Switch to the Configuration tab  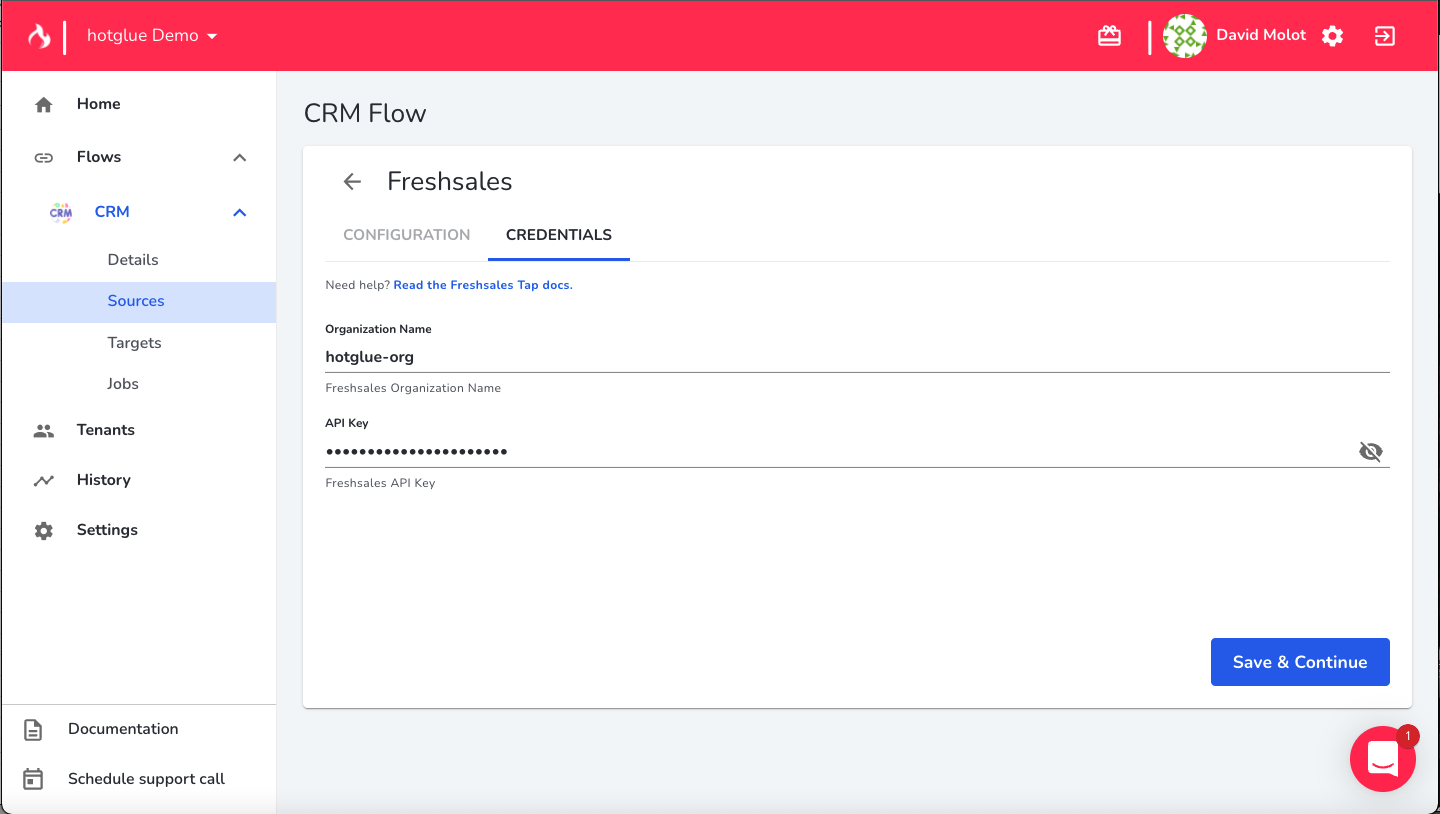pos(407,235)
